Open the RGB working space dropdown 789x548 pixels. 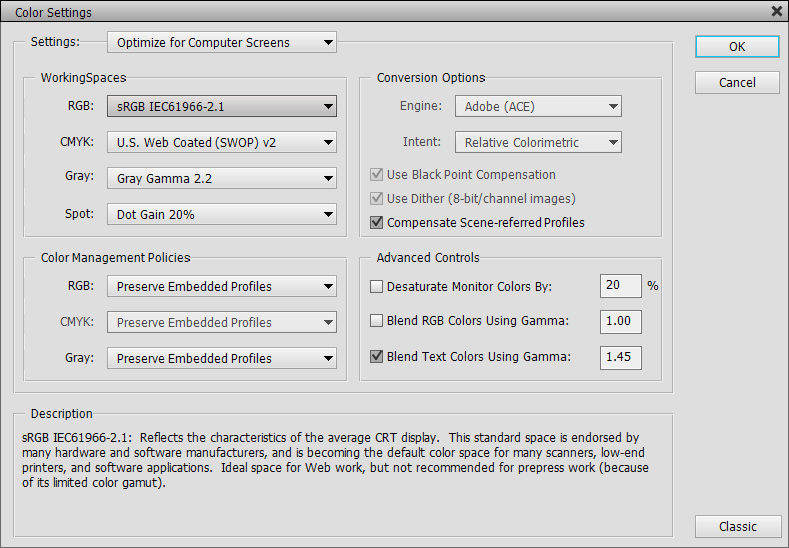pyautogui.click(x=221, y=106)
